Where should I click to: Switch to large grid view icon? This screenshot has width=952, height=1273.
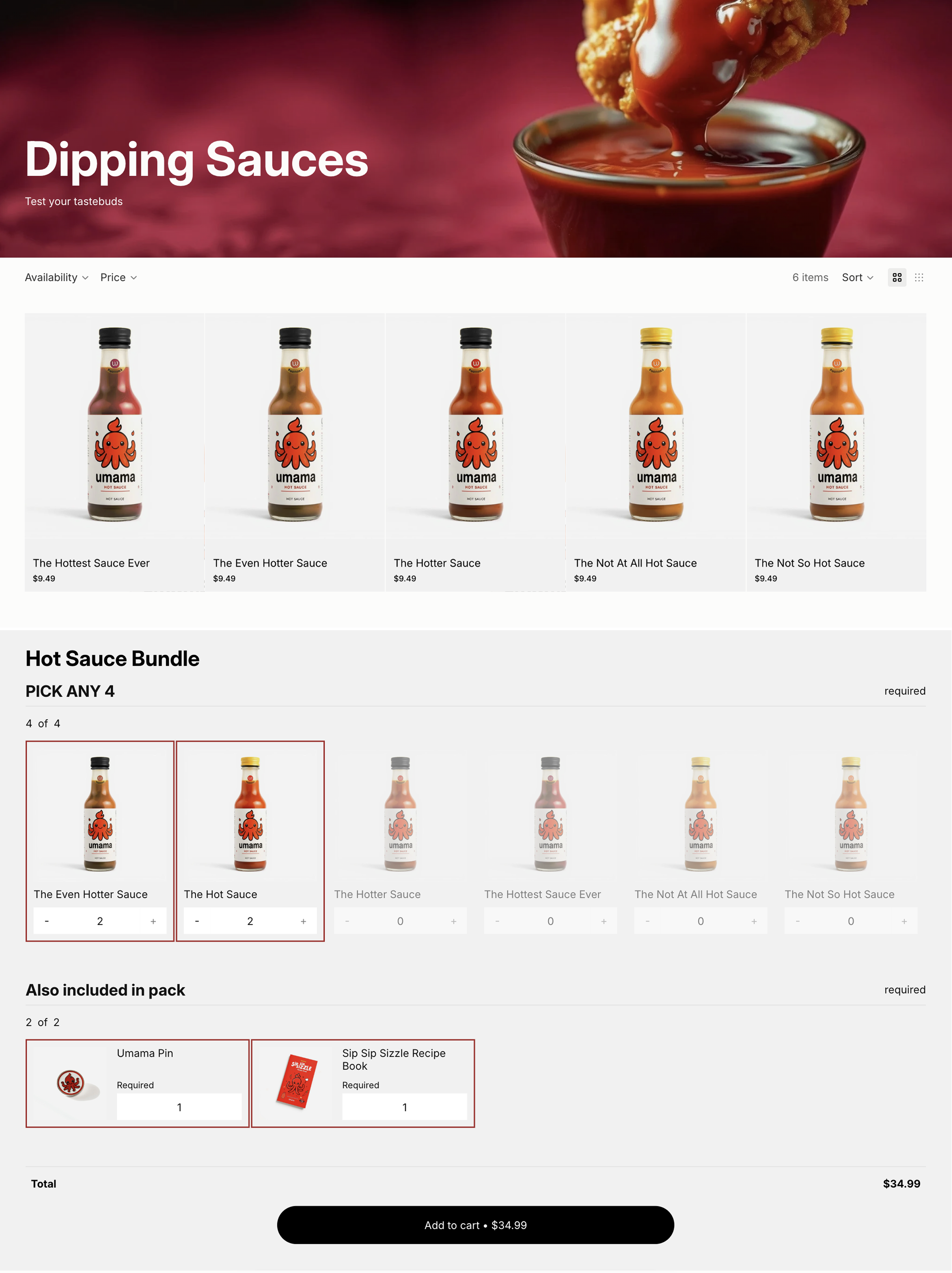pyautogui.click(x=897, y=278)
